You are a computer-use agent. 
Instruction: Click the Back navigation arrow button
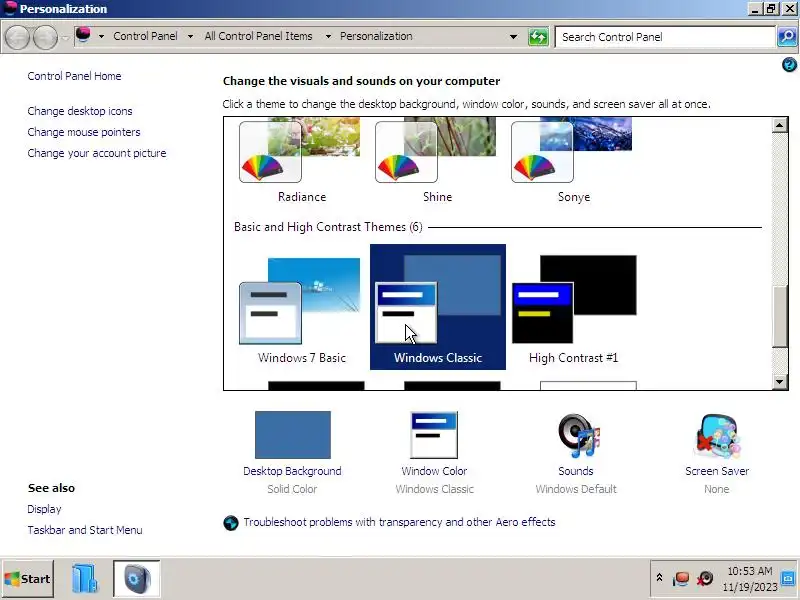(x=17, y=37)
